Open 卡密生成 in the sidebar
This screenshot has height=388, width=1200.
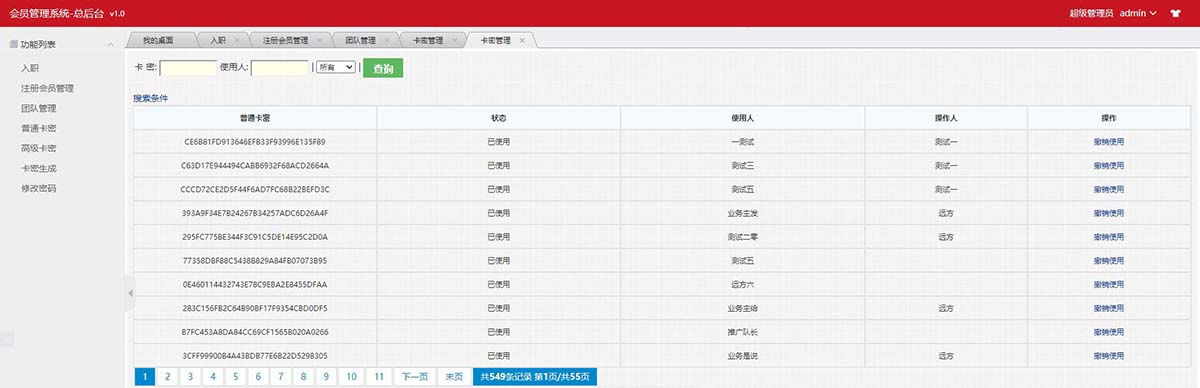click(x=38, y=168)
